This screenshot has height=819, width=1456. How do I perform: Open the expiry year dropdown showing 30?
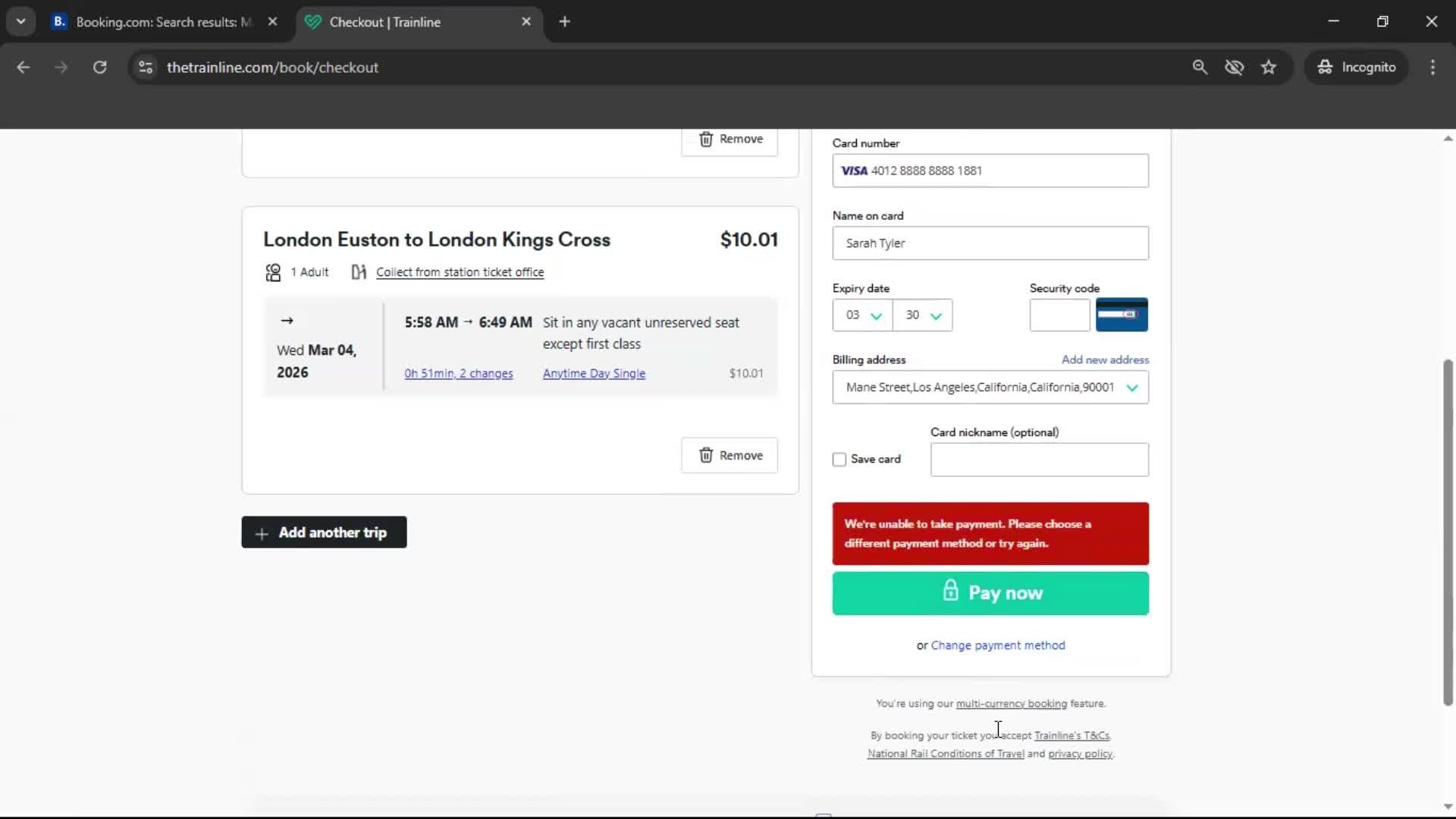(x=922, y=315)
